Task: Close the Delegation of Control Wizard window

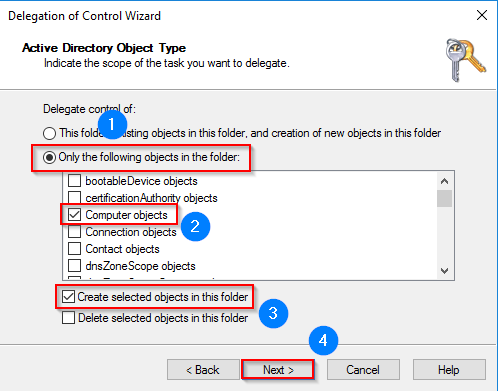Action: 482,15
